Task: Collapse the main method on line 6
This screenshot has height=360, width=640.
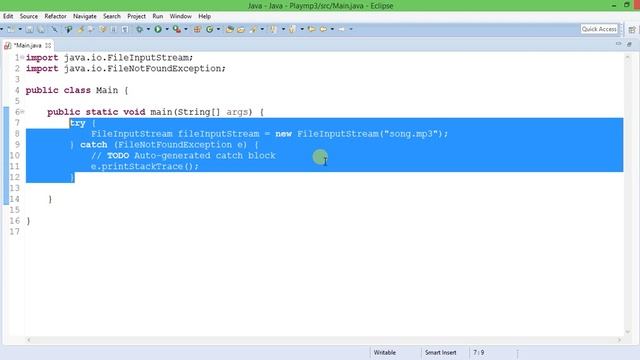Action: [x=22, y=112]
